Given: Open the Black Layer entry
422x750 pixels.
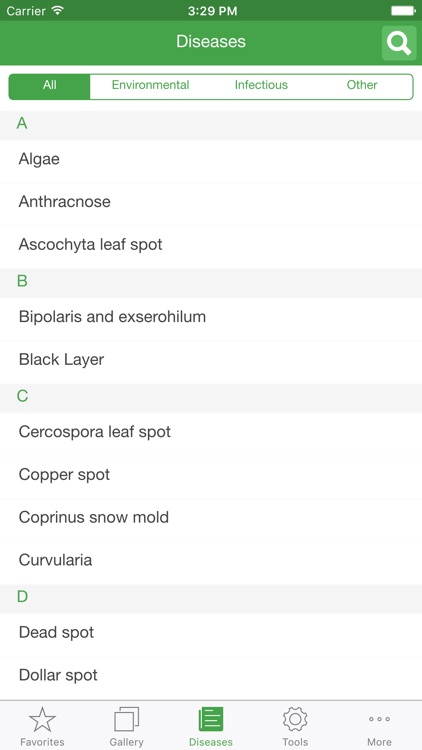Looking at the screenshot, I should point(211,362).
